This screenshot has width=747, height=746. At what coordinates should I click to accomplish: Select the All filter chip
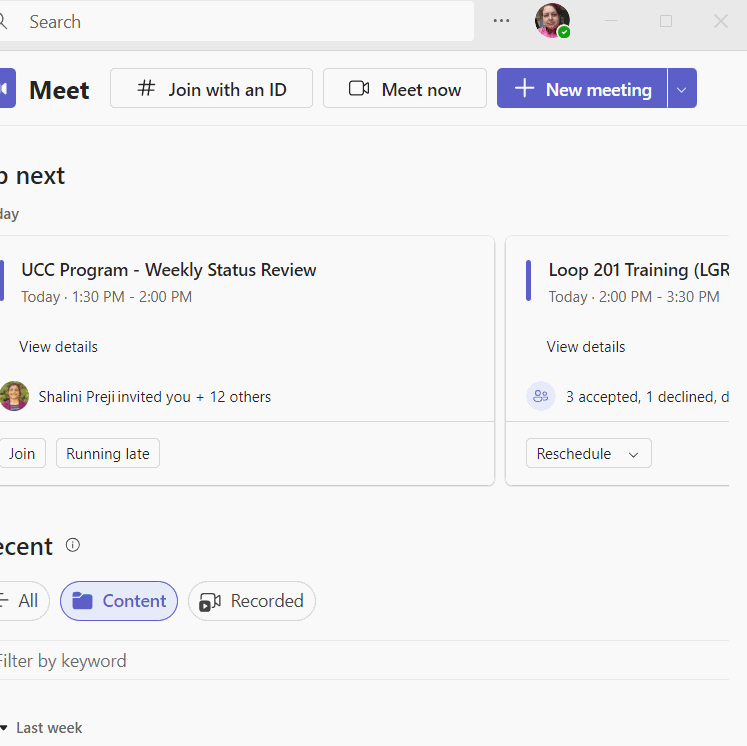[22, 601]
